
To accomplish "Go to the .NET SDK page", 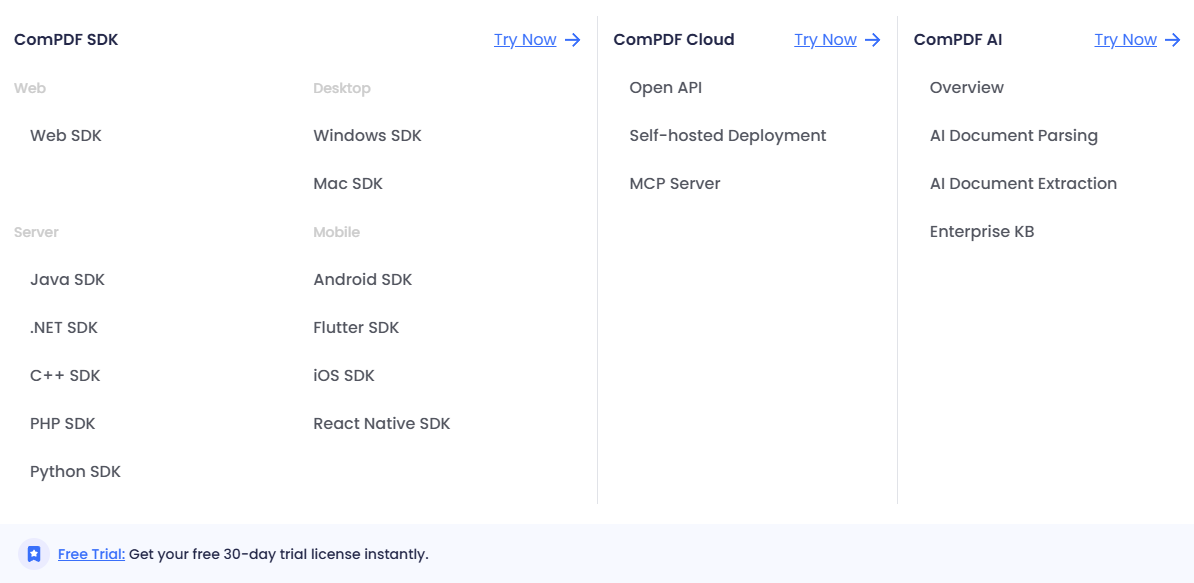I will (x=64, y=328).
